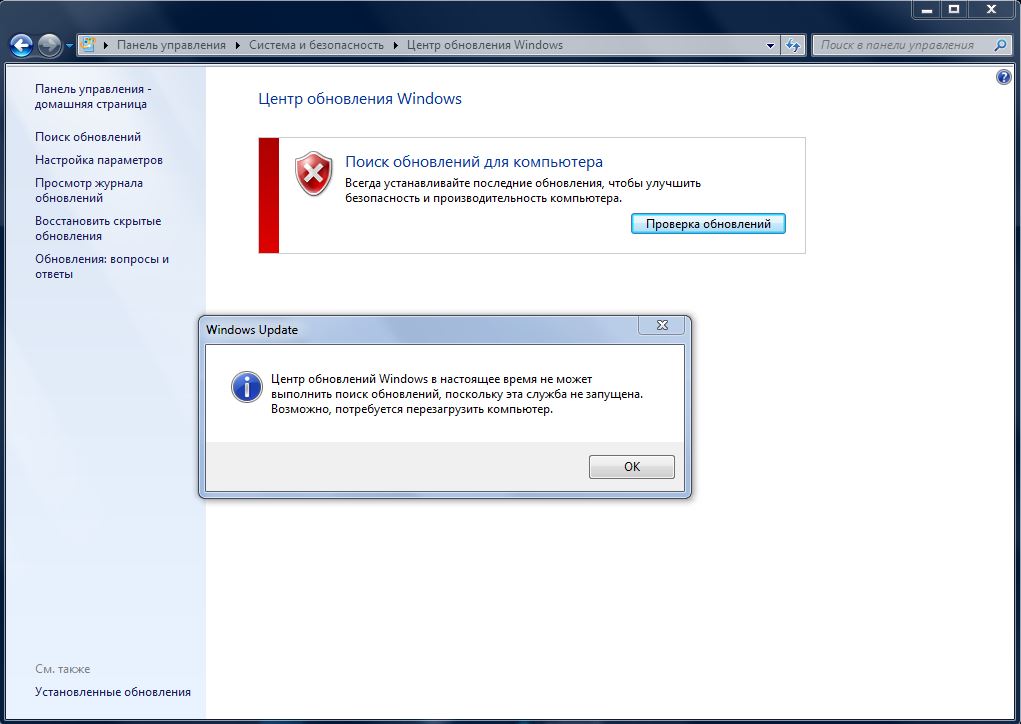Select 'Панель управления' breadcrumb
This screenshot has height=724, width=1021.
click(171, 45)
